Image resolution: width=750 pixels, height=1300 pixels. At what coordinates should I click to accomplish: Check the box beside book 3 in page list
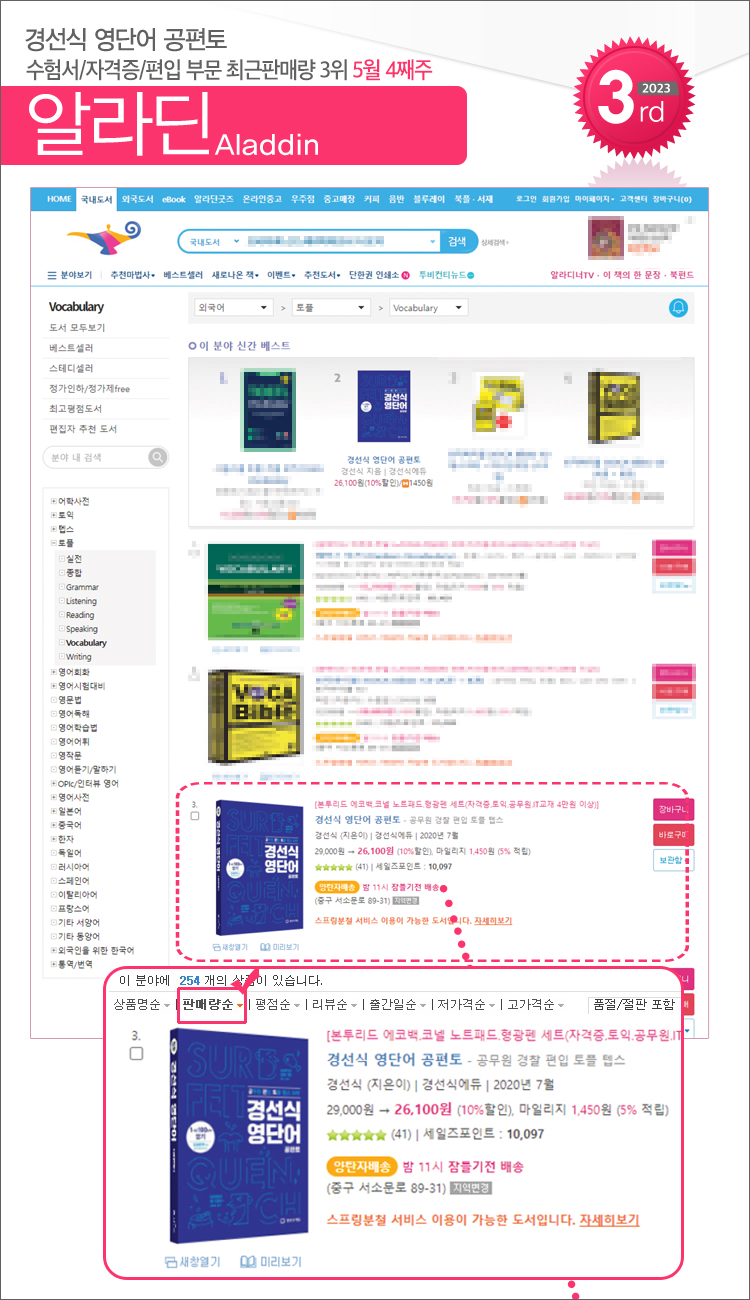(x=195, y=816)
